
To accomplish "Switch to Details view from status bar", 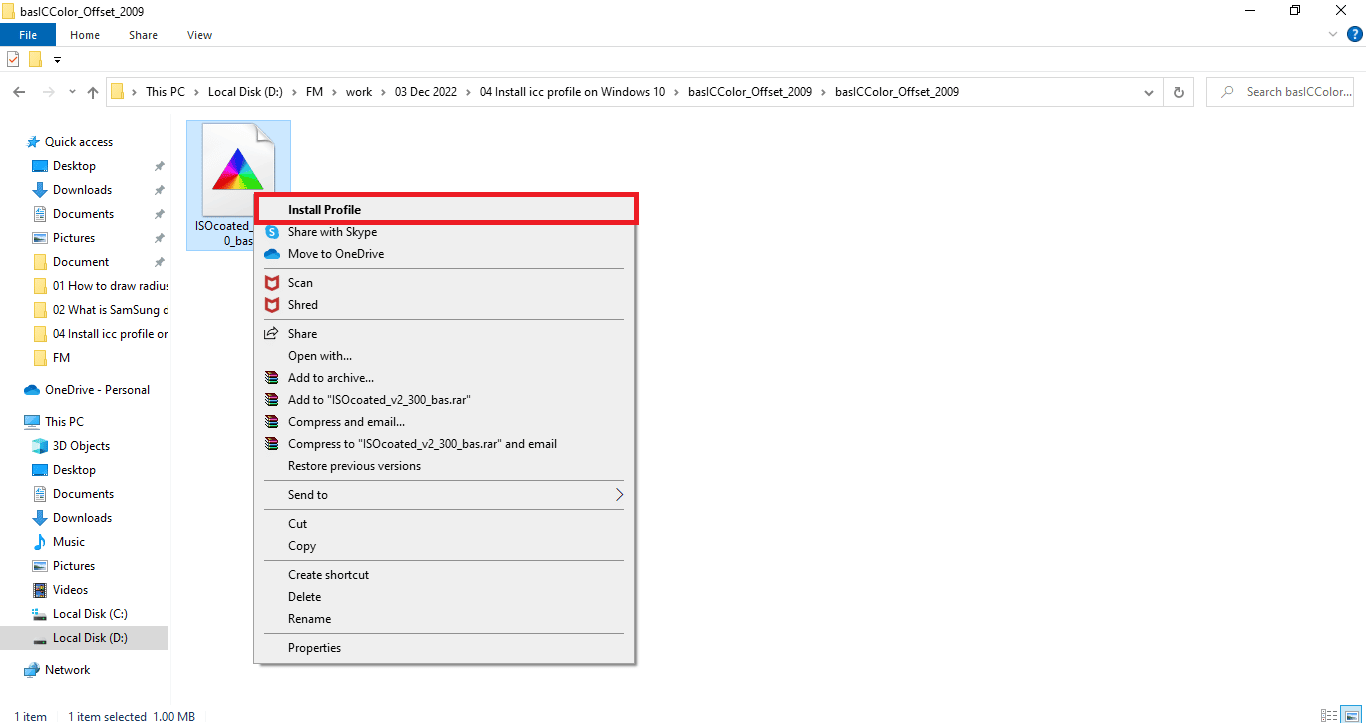I will (x=1327, y=715).
